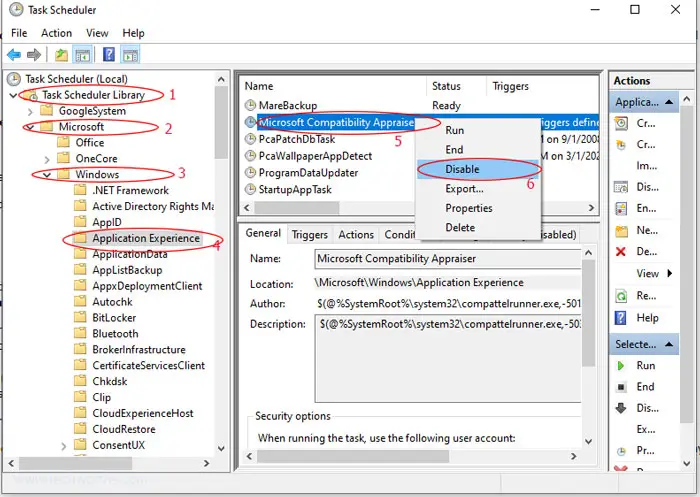This screenshot has width=700, height=497.
Task: Select the Application Experience folder
Action: [x=146, y=238]
